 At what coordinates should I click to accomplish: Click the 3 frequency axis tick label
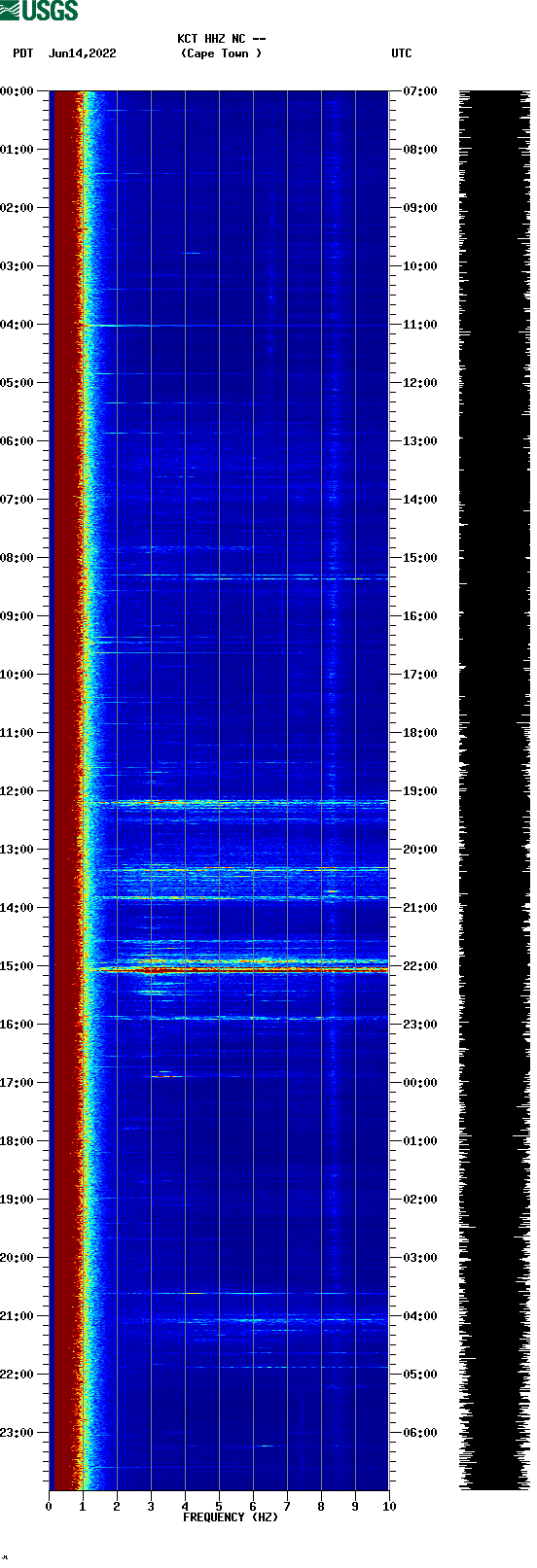[151, 1507]
